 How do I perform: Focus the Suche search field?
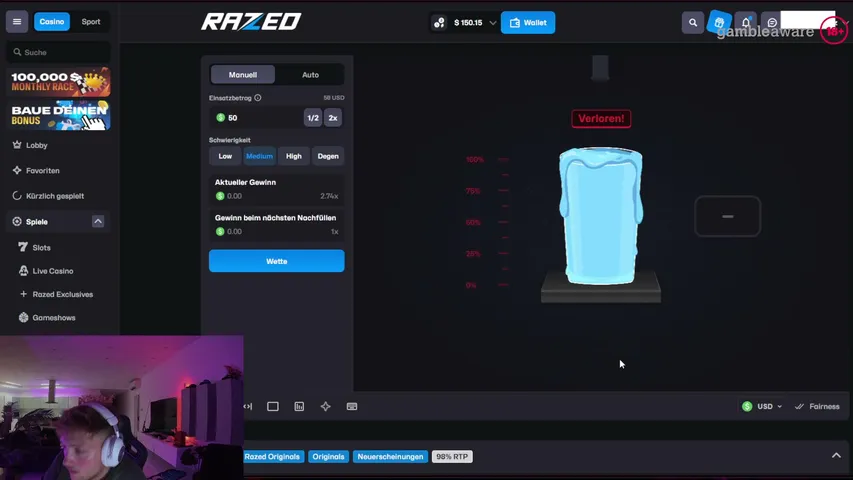59,52
